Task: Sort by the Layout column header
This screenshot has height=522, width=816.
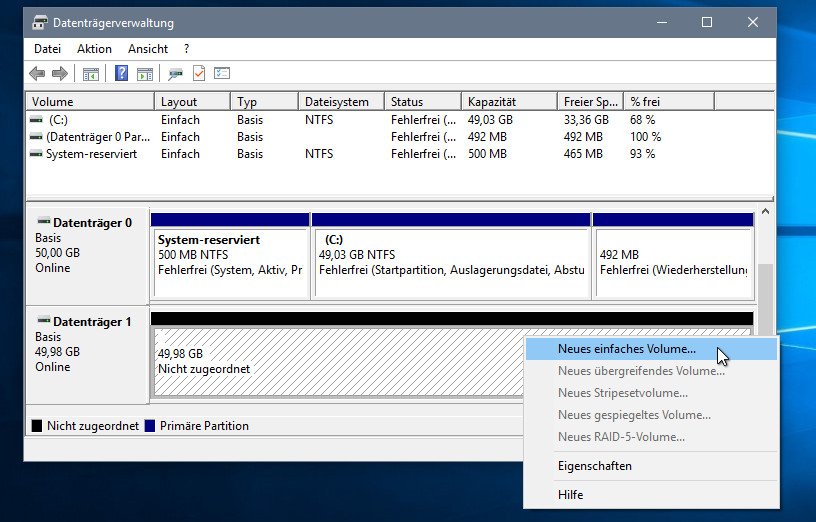Action: 193,101
